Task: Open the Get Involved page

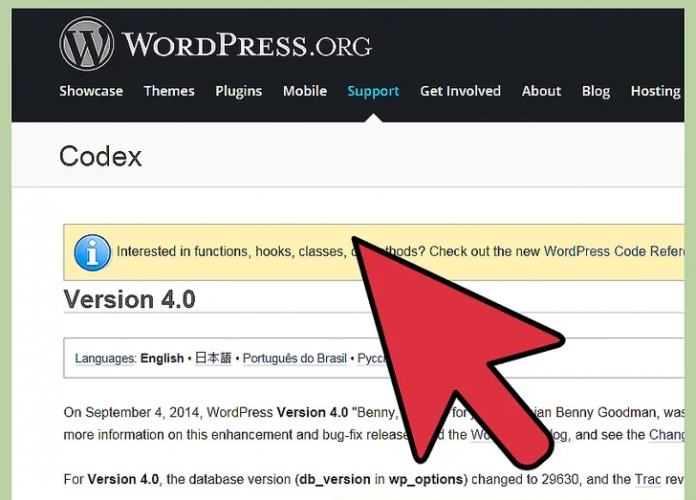Action: pos(460,91)
